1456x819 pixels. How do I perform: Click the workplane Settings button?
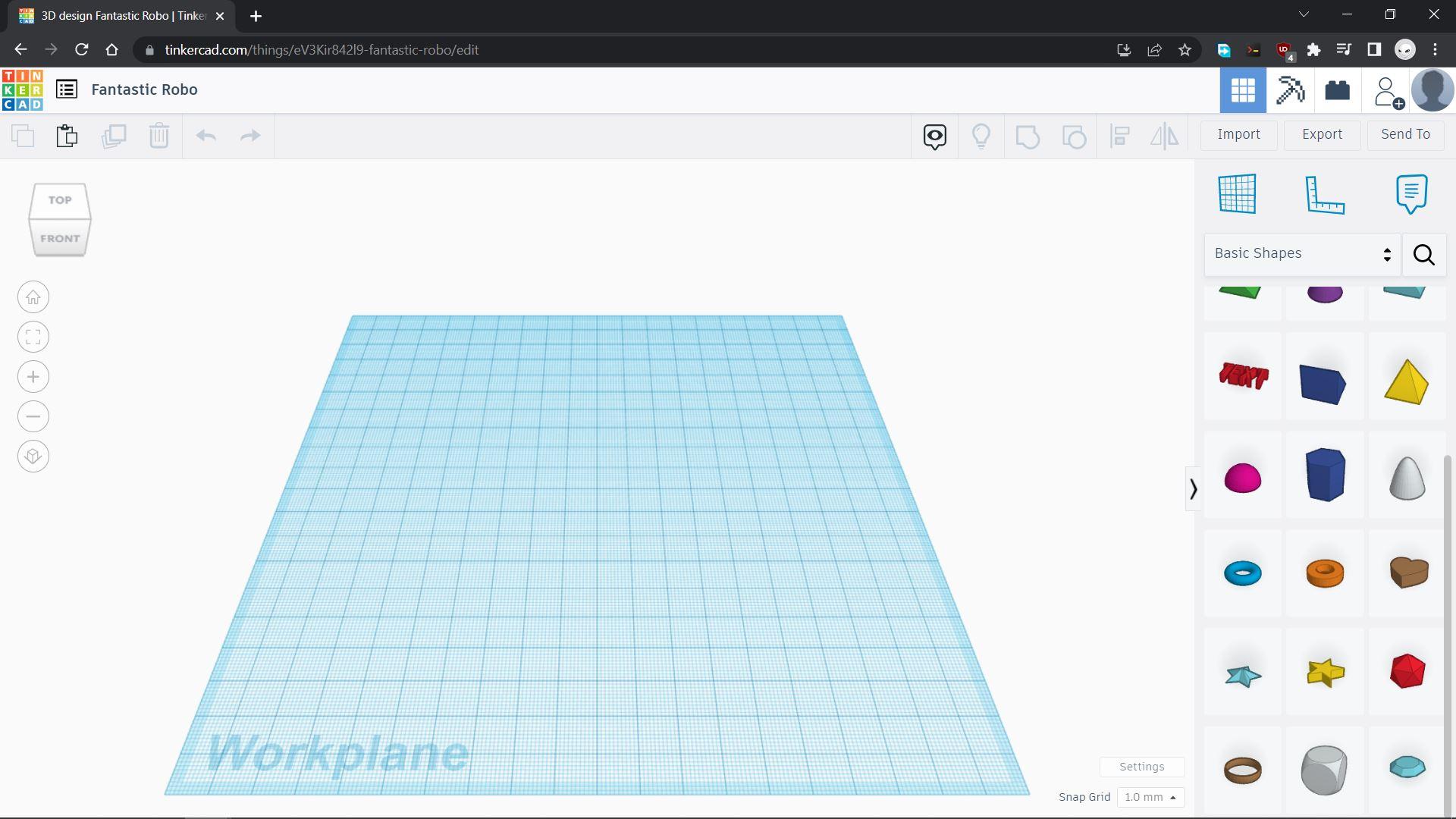pyautogui.click(x=1141, y=767)
